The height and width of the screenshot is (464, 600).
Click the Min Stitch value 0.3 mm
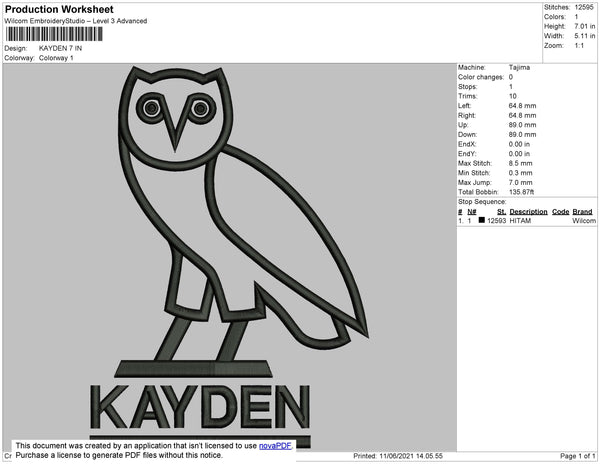click(x=520, y=173)
